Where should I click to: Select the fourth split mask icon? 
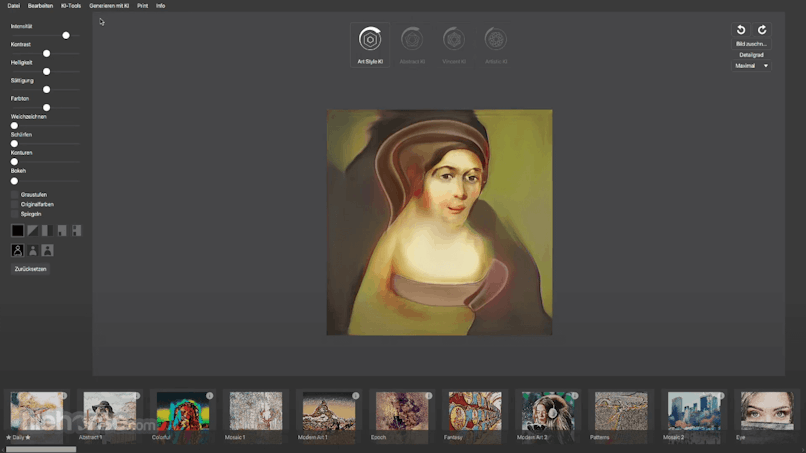62,230
